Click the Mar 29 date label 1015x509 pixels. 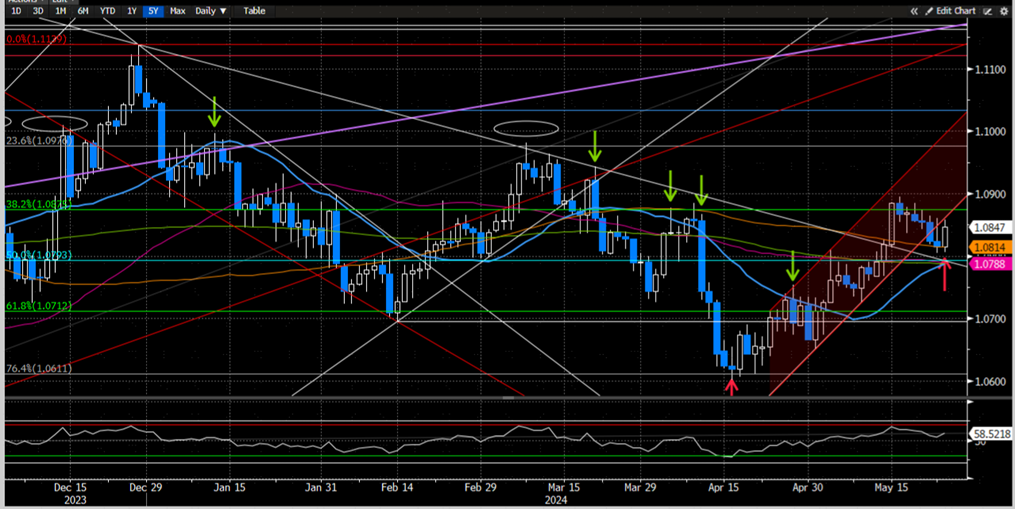(x=640, y=487)
